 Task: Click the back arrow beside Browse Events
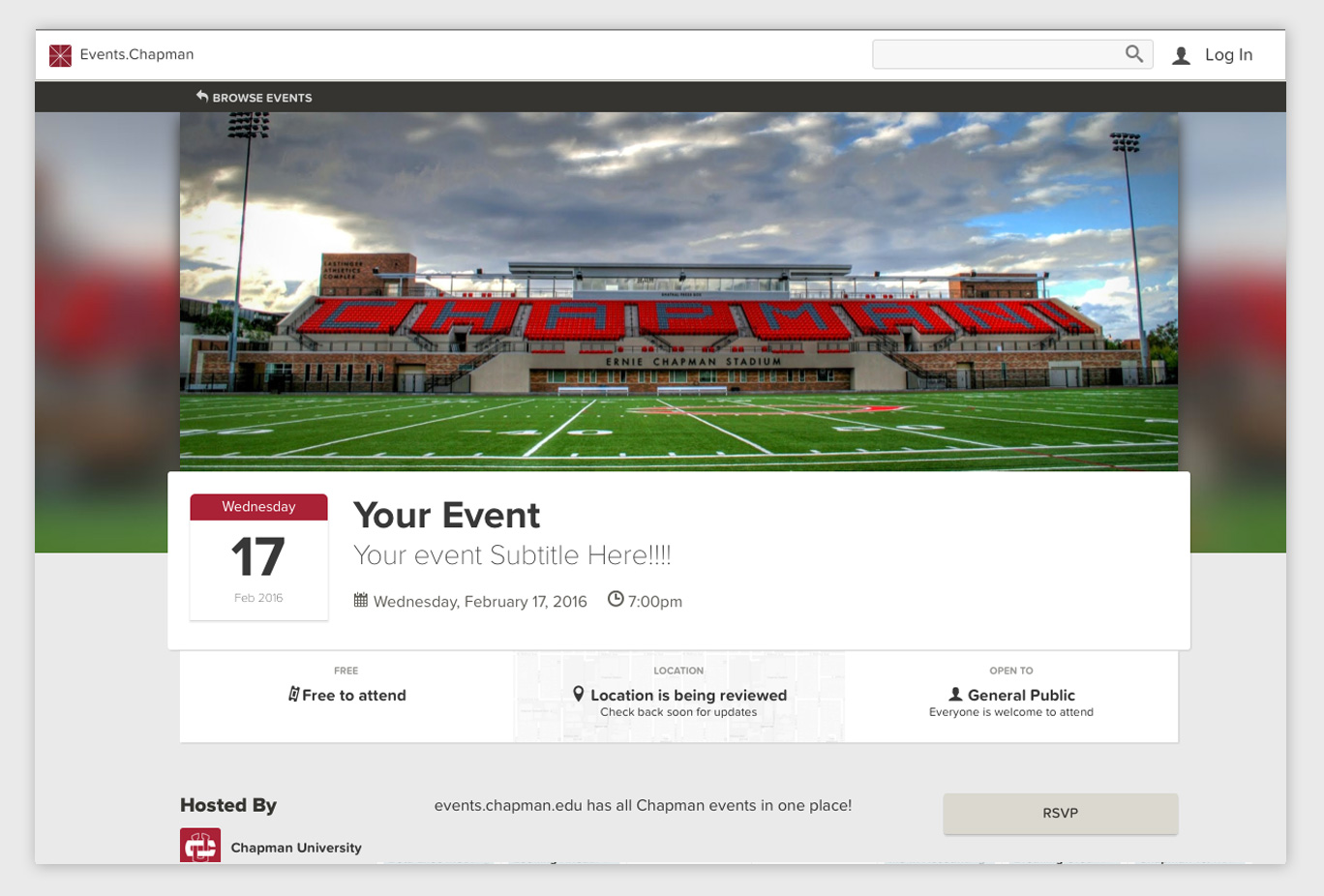(x=202, y=96)
